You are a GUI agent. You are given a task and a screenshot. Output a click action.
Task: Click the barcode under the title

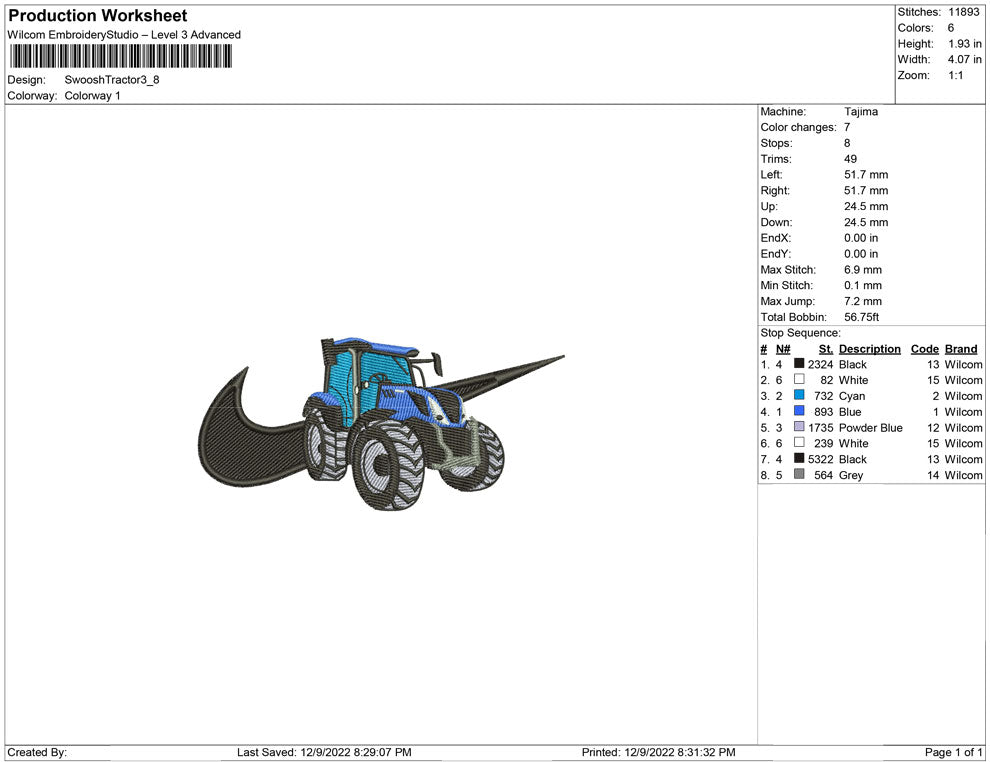120,56
